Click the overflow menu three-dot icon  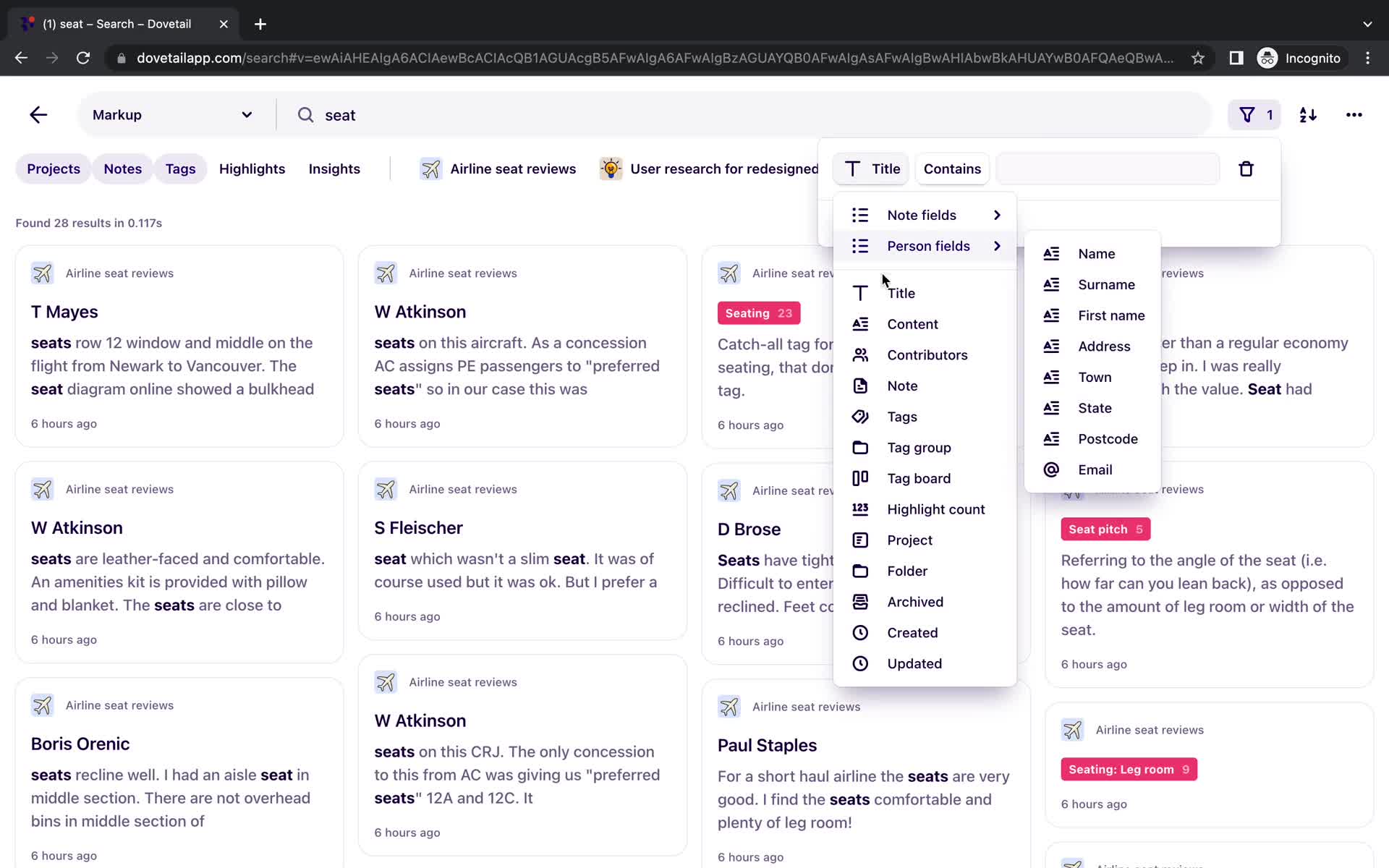[x=1354, y=114]
